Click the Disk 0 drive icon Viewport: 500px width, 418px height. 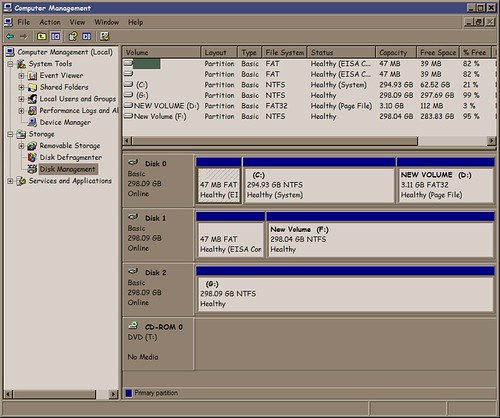tap(133, 162)
